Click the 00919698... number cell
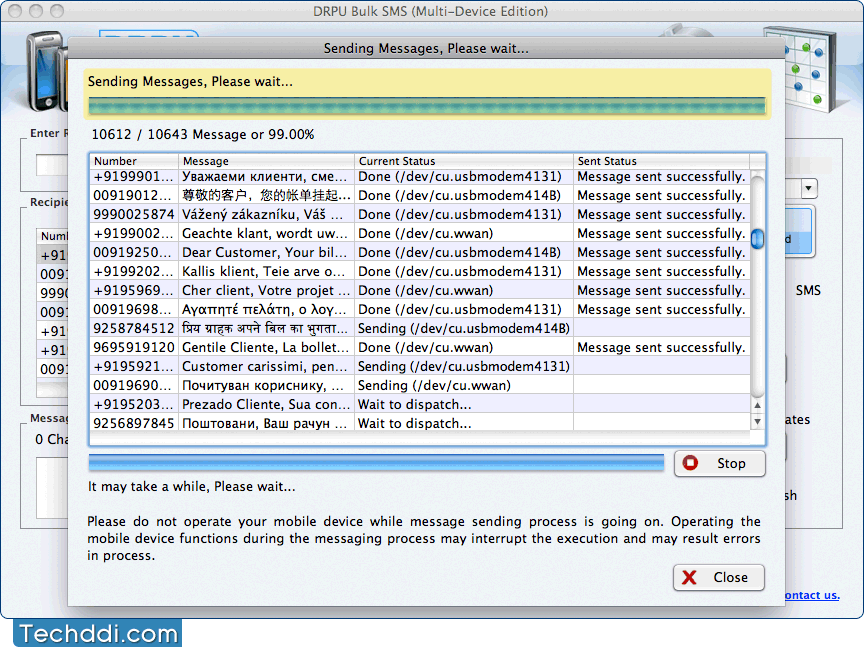This screenshot has height=647, width=864. click(x=134, y=310)
